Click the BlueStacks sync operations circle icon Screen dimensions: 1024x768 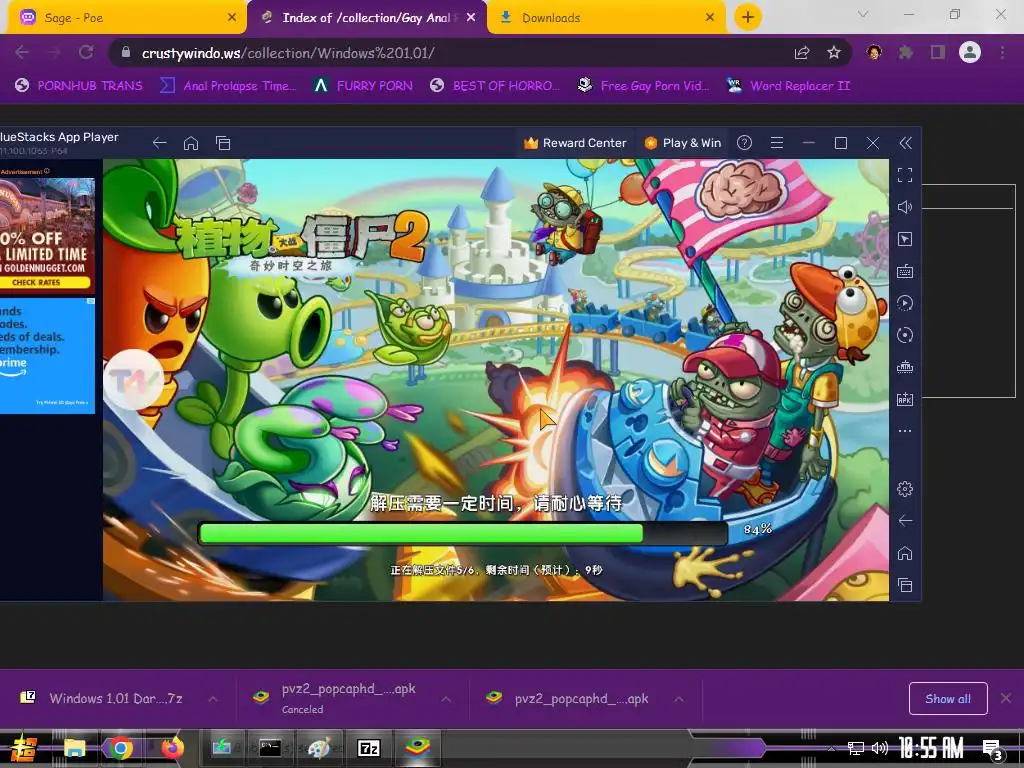tap(904, 335)
